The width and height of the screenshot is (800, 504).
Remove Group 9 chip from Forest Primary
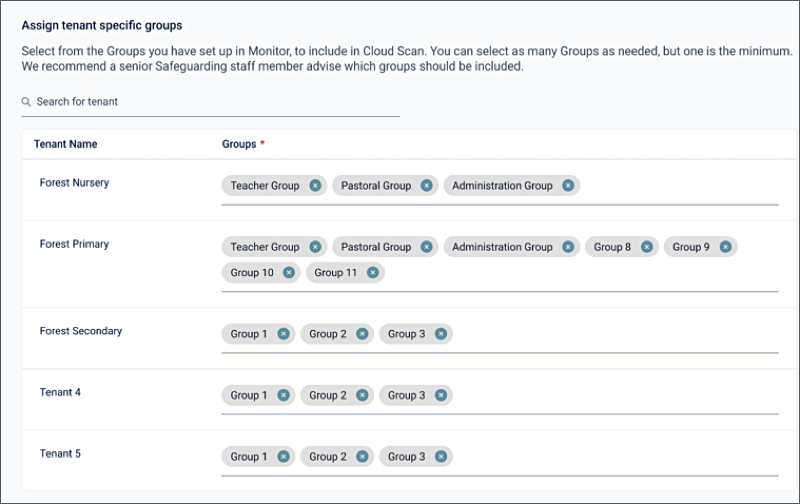click(725, 247)
